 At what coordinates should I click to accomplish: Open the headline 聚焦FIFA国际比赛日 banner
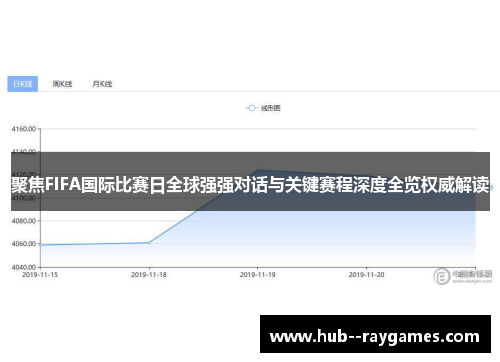coord(250,181)
